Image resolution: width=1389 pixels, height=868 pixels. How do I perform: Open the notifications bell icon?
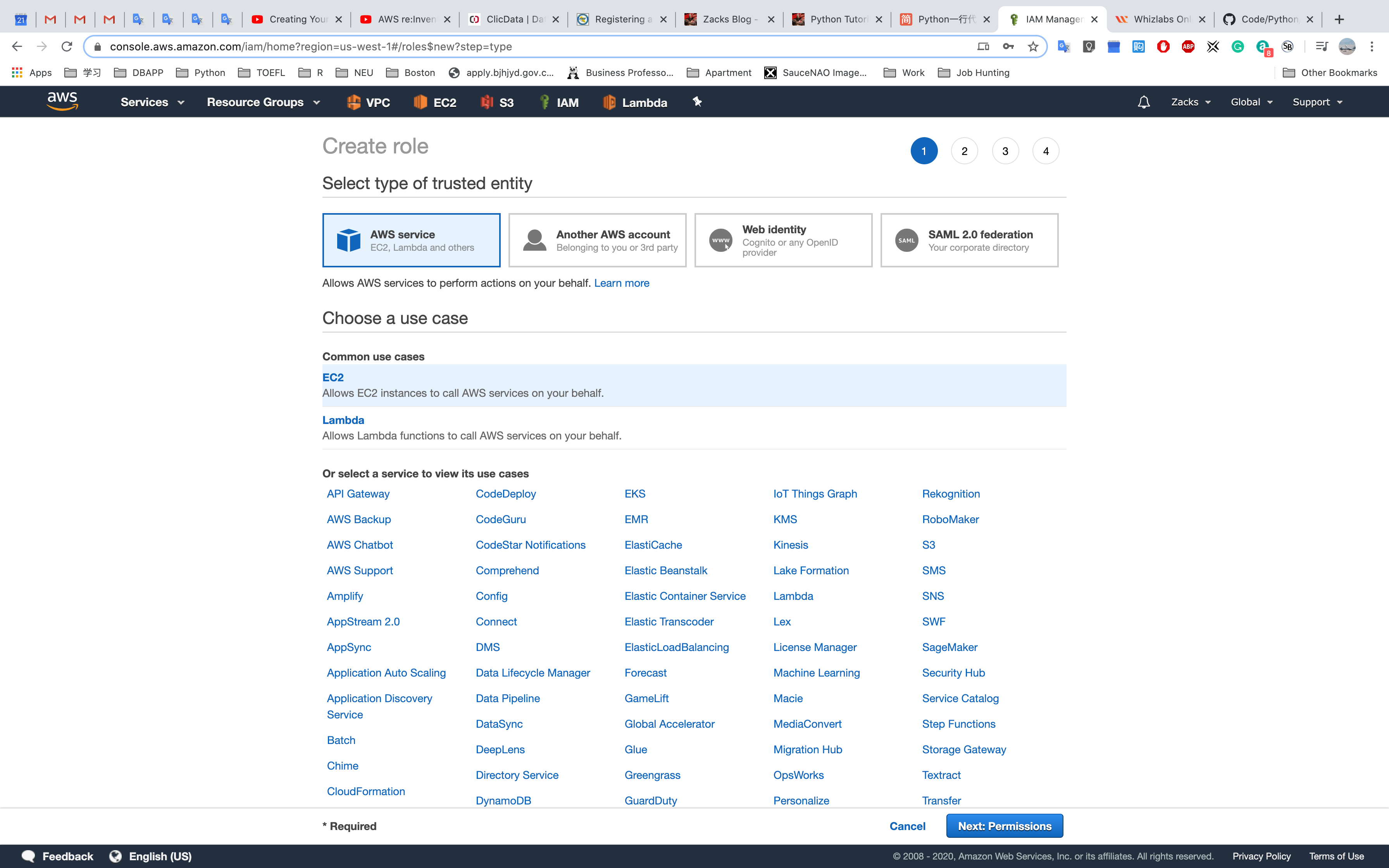(1143, 102)
